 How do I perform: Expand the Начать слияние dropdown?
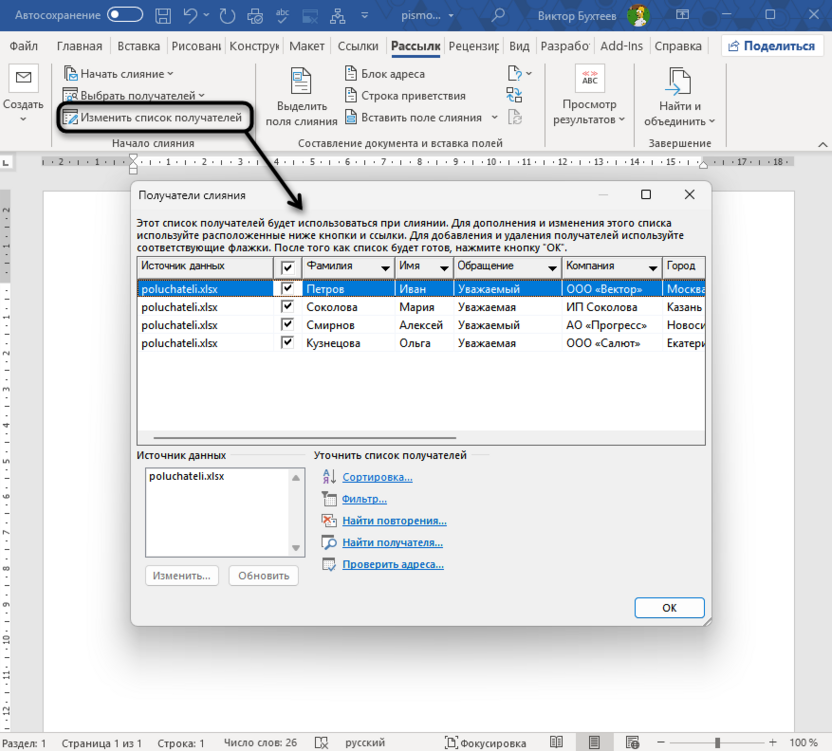pyautogui.click(x=170, y=74)
